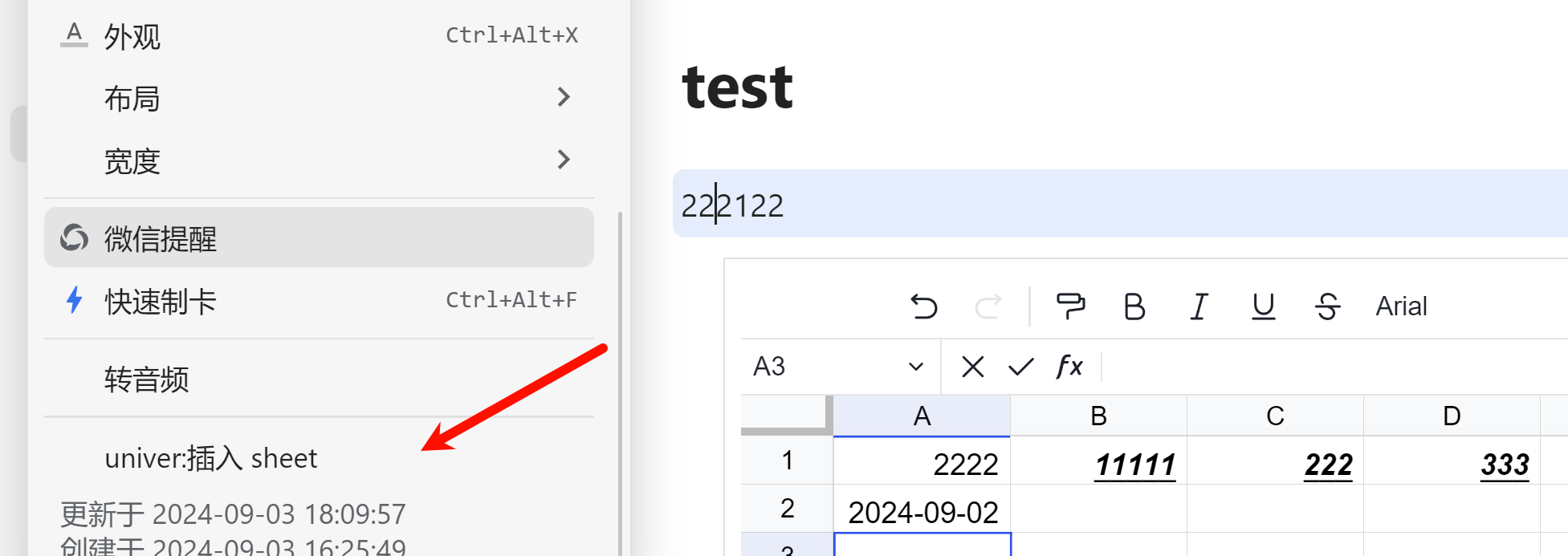The height and width of the screenshot is (556, 1568).
Task: Click the redo arrow icon
Action: click(x=988, y=306)
